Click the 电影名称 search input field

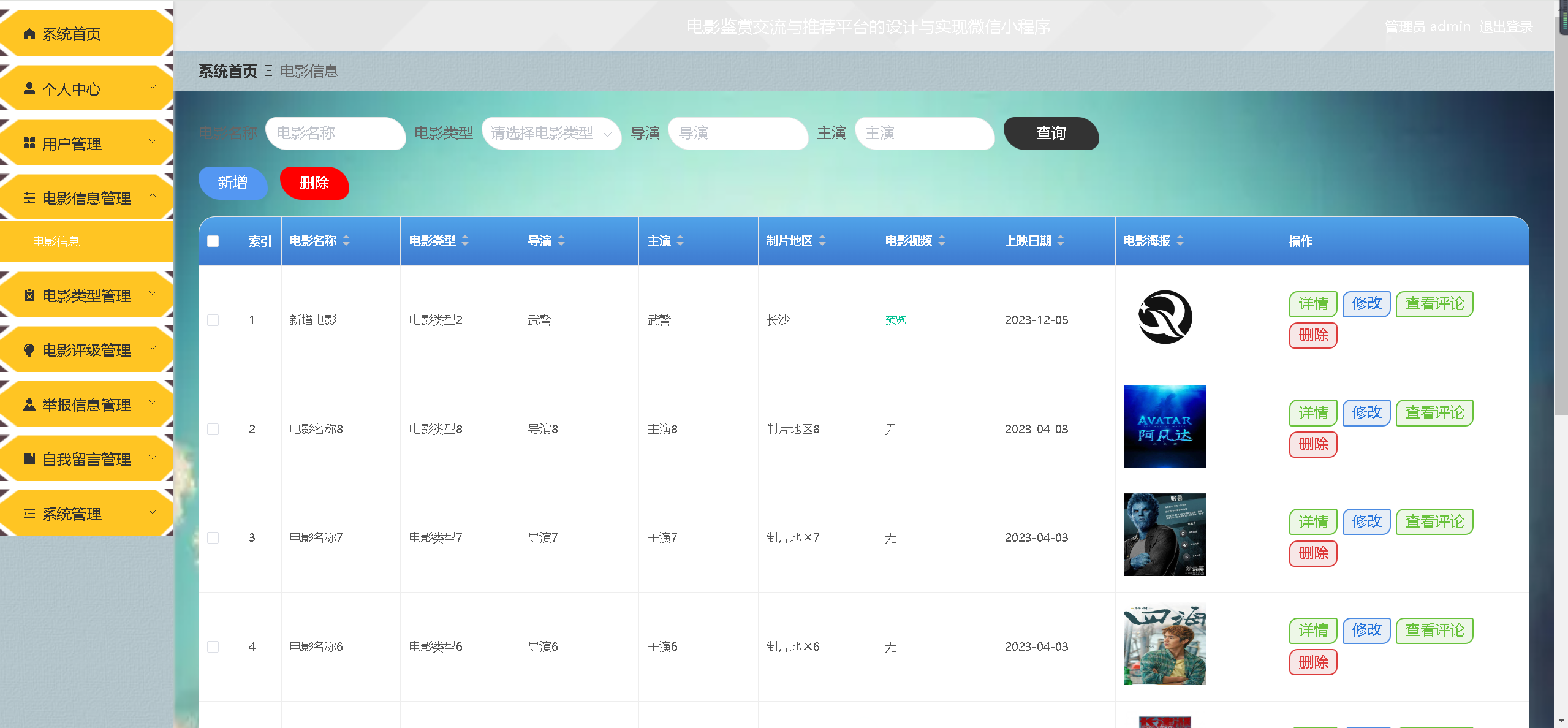[335, 133]
